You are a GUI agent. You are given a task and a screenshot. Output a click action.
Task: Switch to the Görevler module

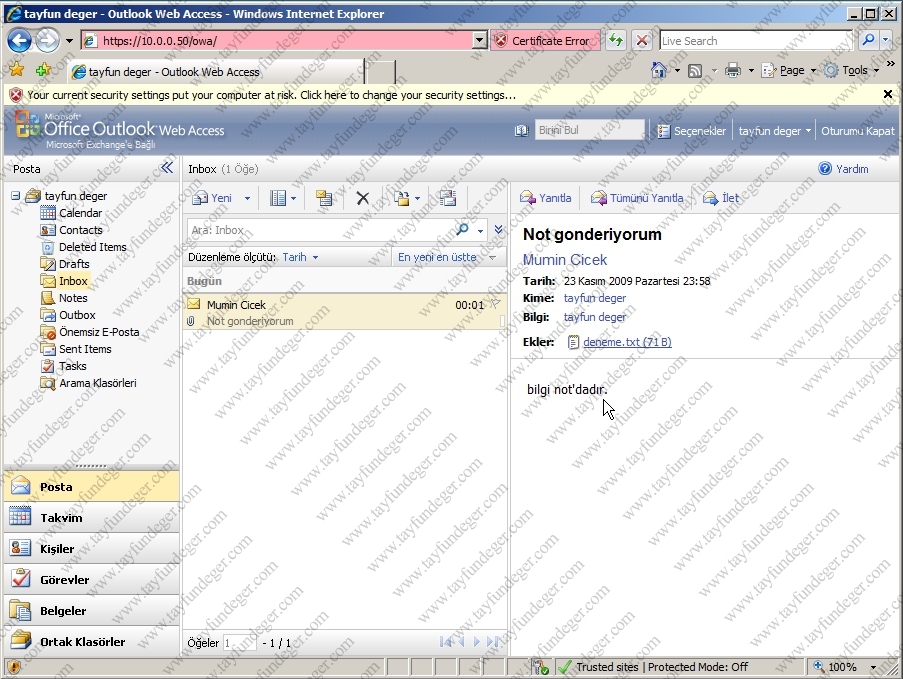[92, 579]
